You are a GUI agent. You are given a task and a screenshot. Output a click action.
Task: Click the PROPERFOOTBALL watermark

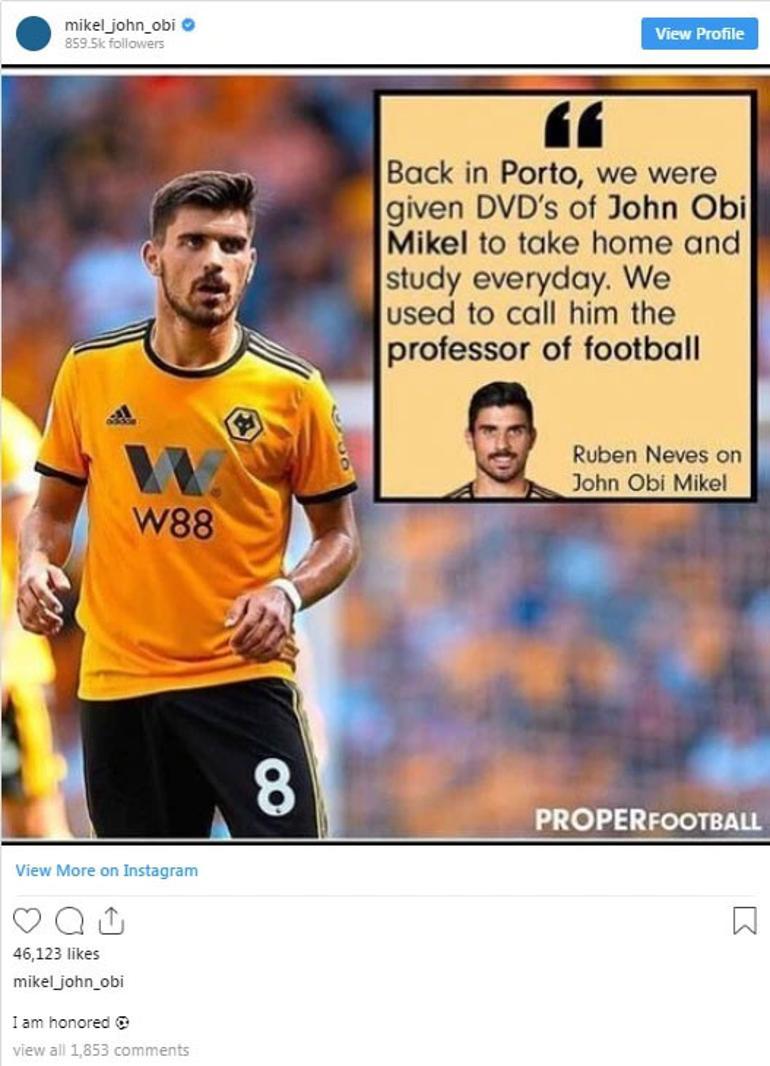(647, 820)
